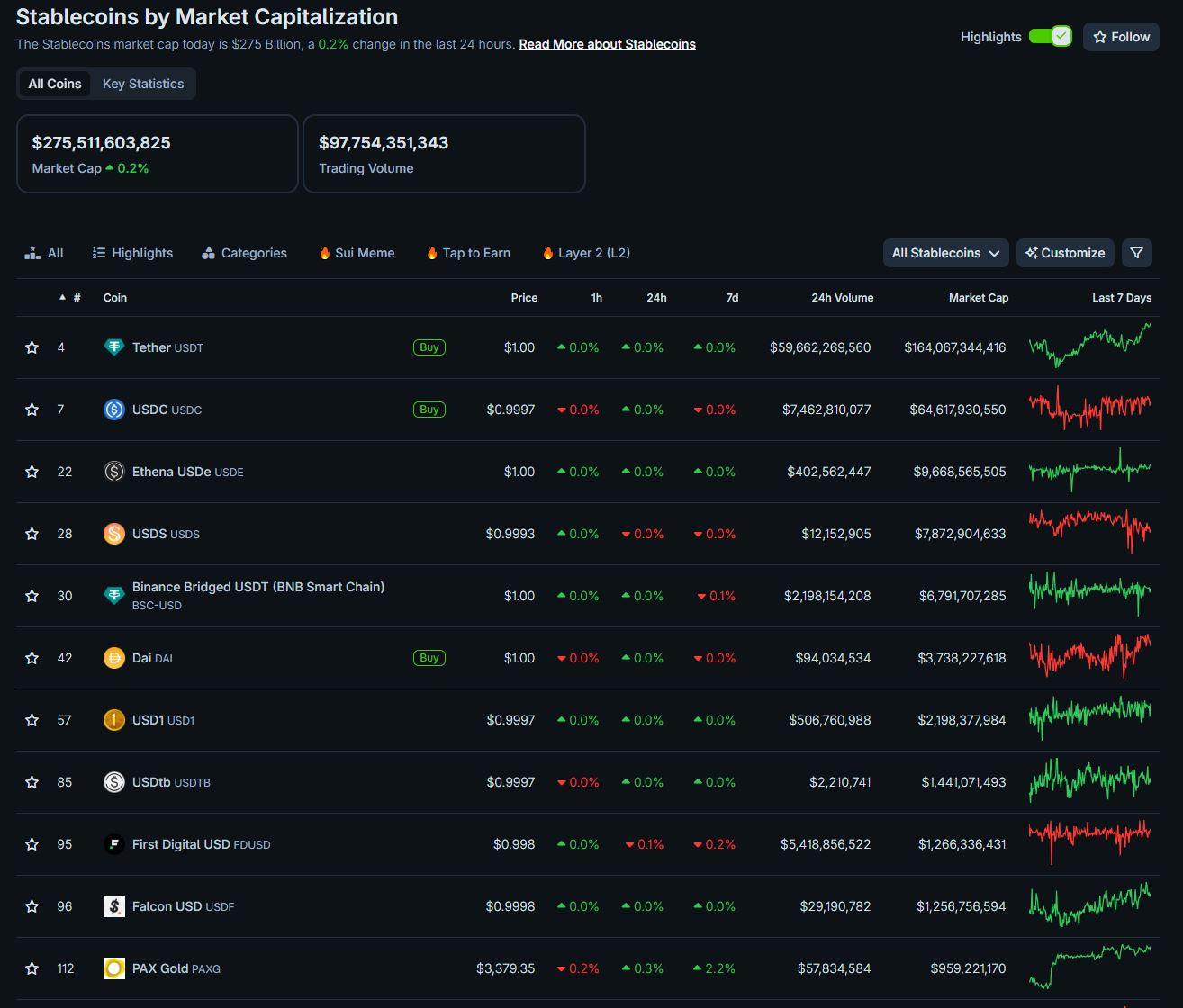Favorite Tether with its star icon

pyautogui.click(x=32, y=347)
